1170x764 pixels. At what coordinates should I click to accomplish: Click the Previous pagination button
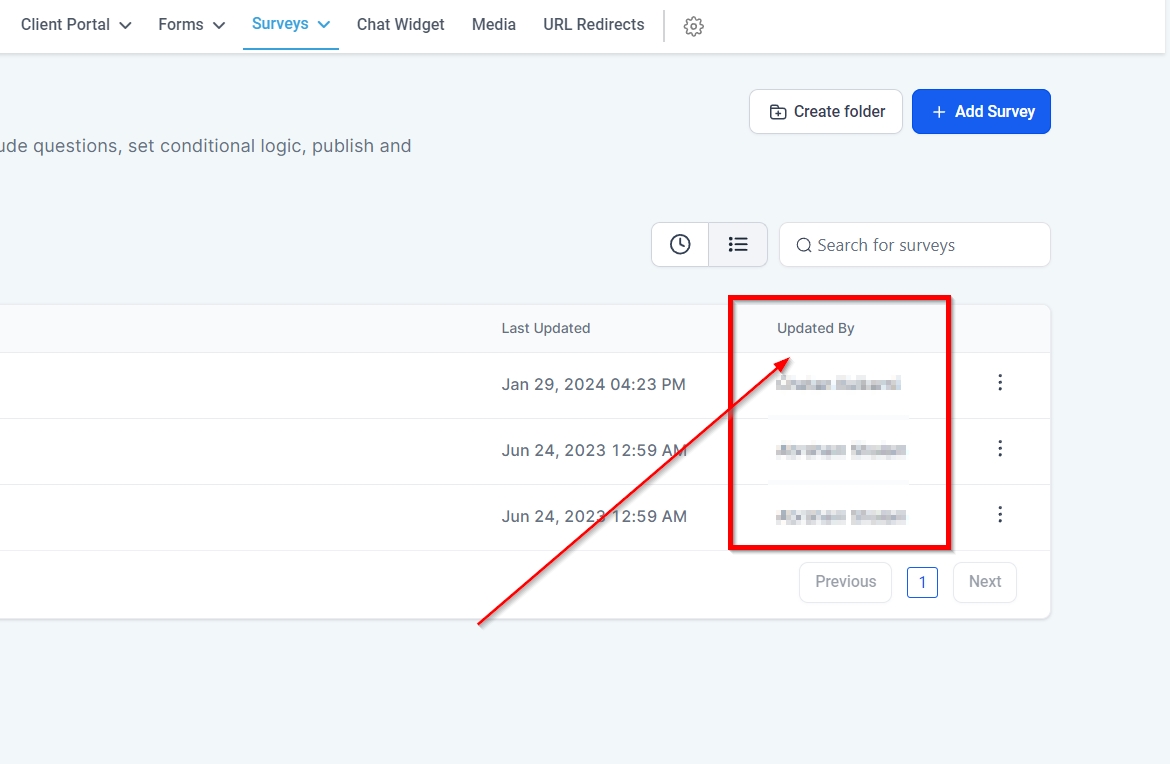[x=845, y=582]
